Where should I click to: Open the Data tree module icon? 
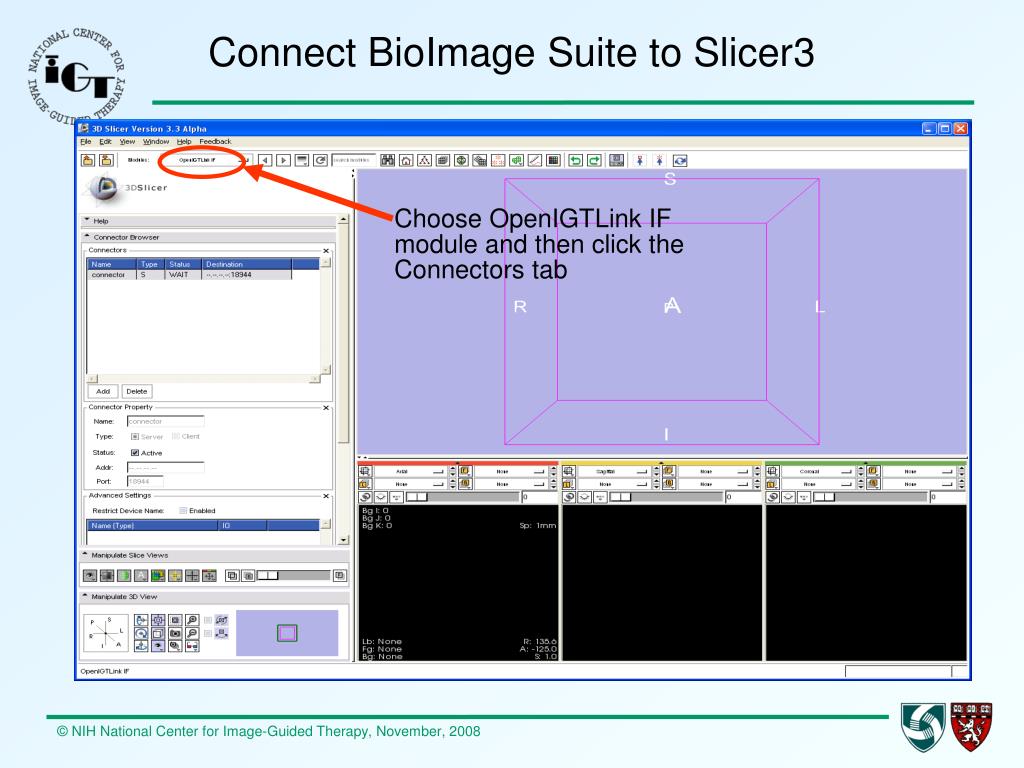pyautogui.click(x=424, y=160)
